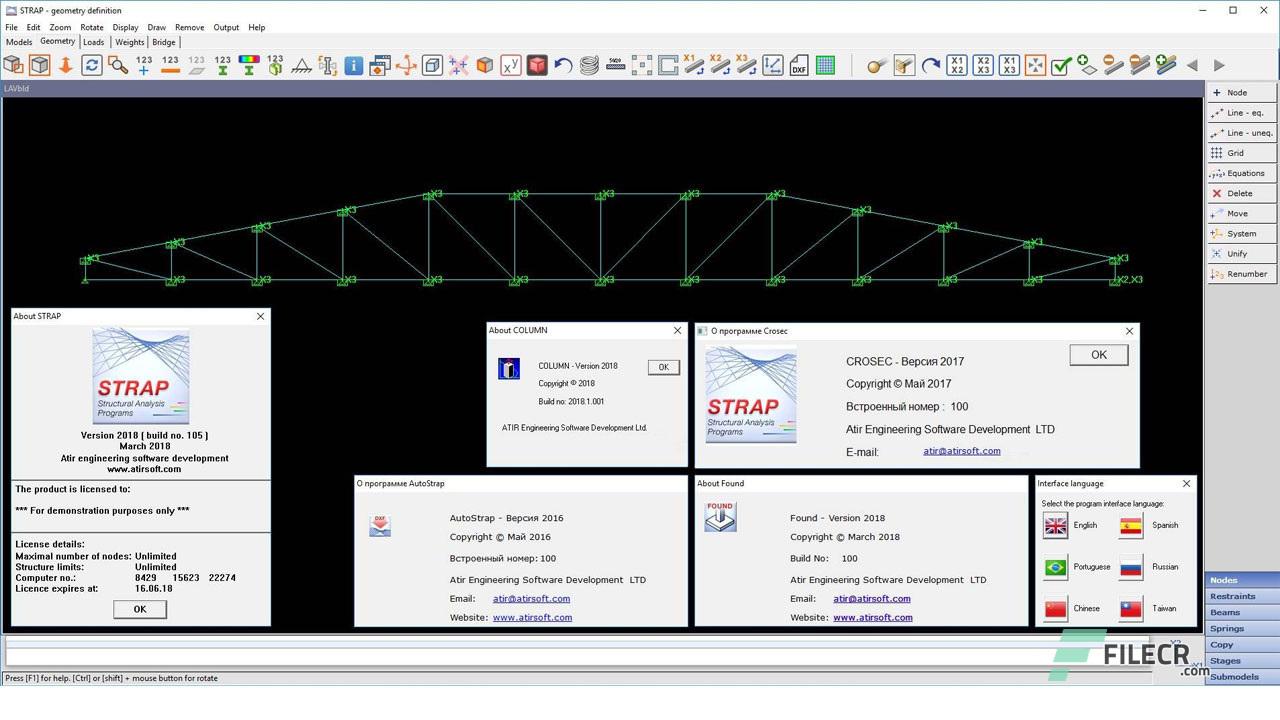Click the rainbow color-coded section icon

click(249, 65)
